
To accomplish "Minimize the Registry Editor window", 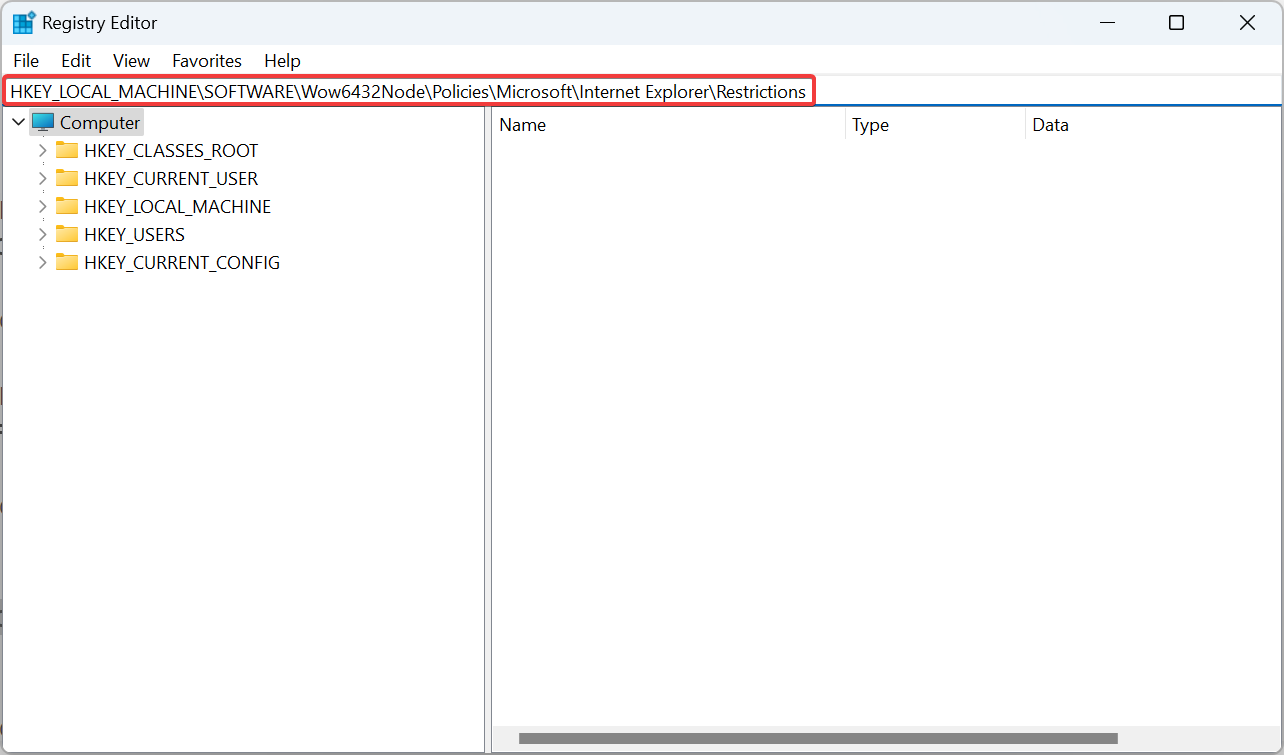I will point(1106,23).
